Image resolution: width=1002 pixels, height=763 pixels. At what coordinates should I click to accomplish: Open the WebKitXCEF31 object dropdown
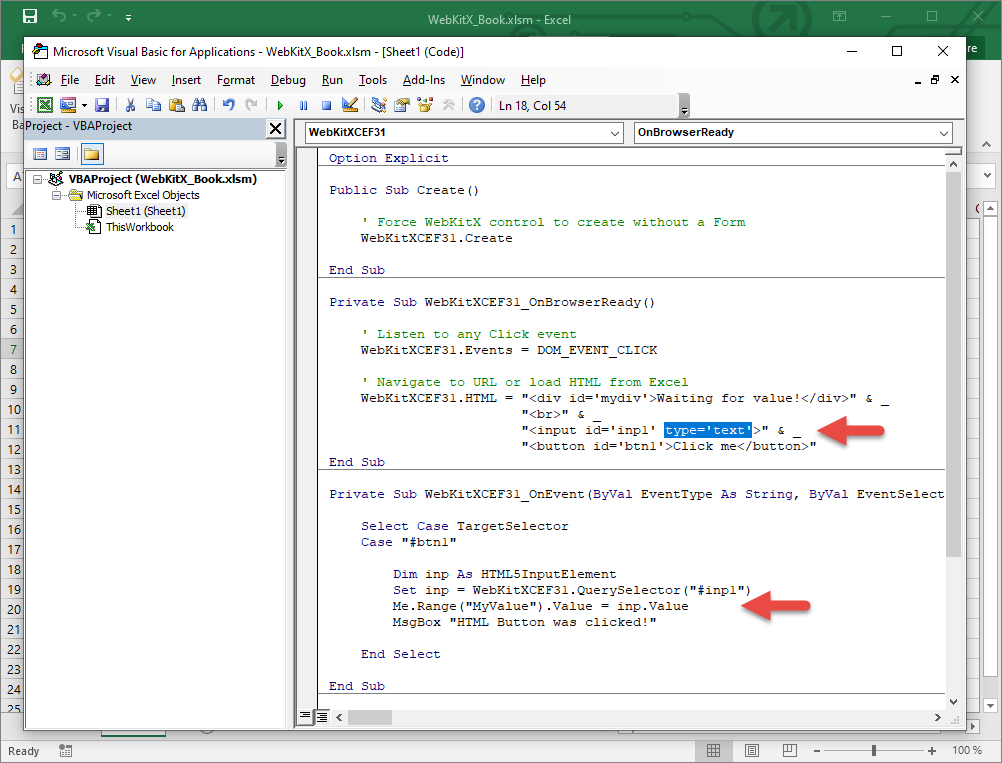[615, 133]
